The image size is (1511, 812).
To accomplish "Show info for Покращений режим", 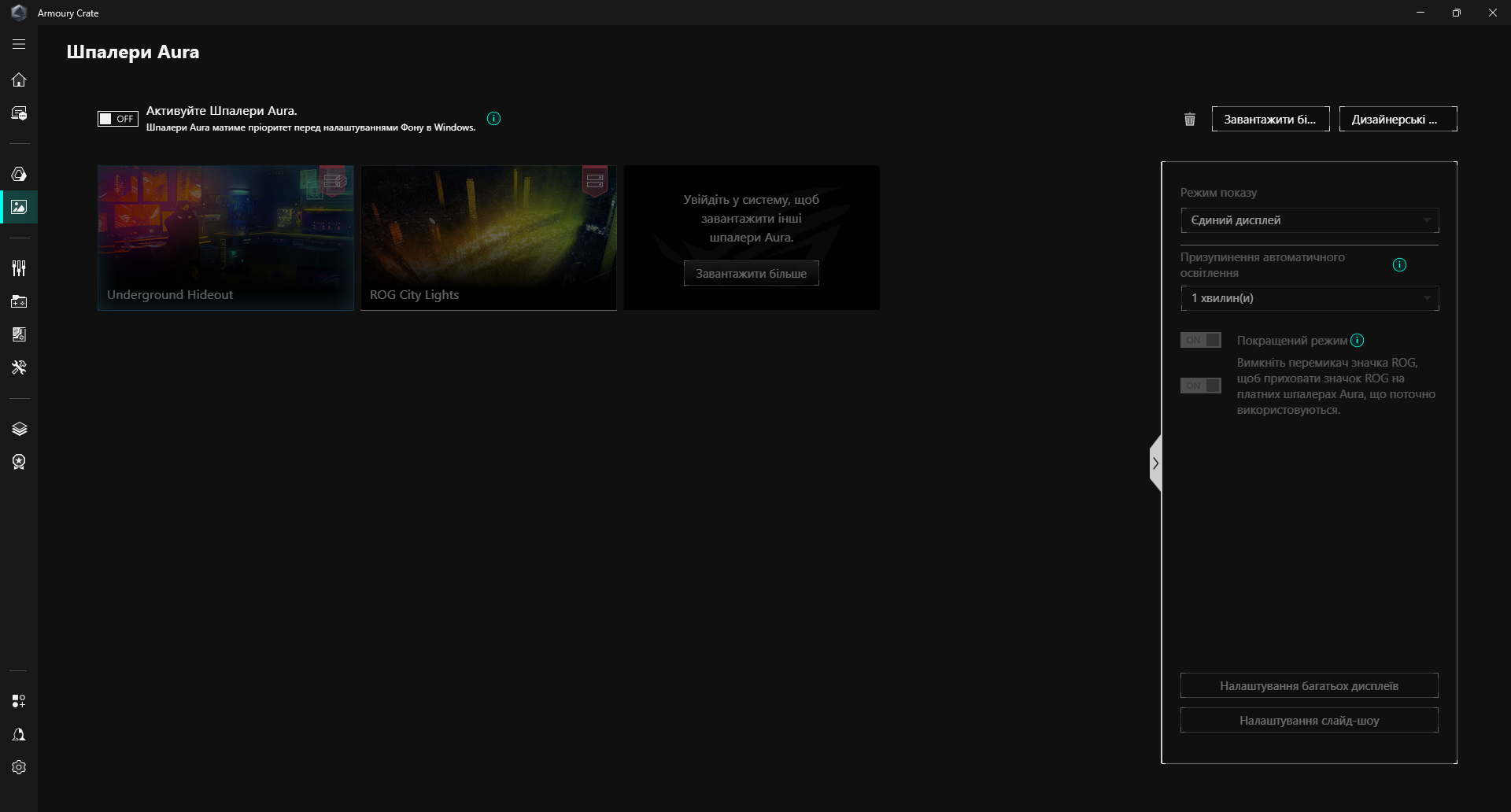I will [x=1358, y=341].
